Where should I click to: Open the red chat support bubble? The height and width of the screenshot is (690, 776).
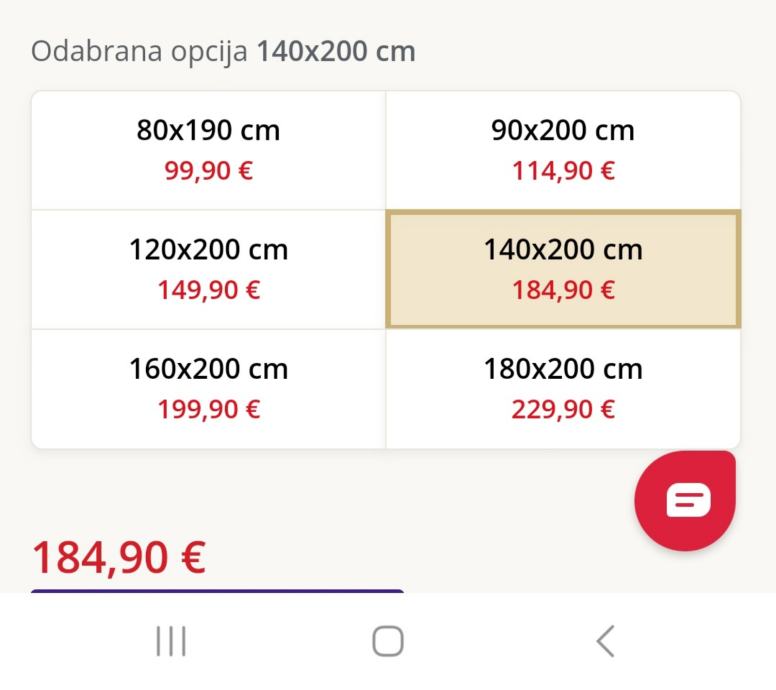(686, 502)
